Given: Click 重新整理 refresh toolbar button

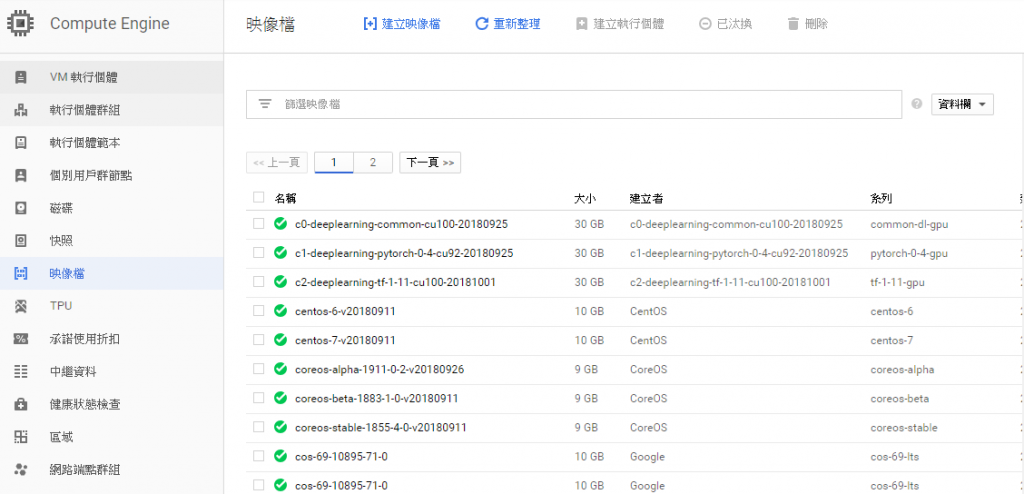Looking at the screenshot, I should (507, 24).
